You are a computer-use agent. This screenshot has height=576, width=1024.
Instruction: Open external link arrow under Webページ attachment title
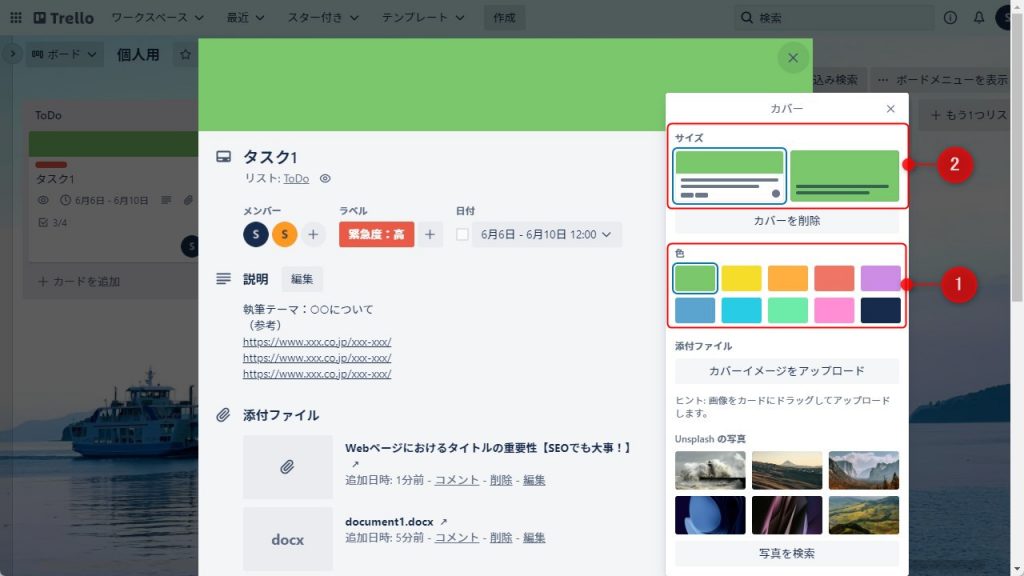[x=355, y=464]
